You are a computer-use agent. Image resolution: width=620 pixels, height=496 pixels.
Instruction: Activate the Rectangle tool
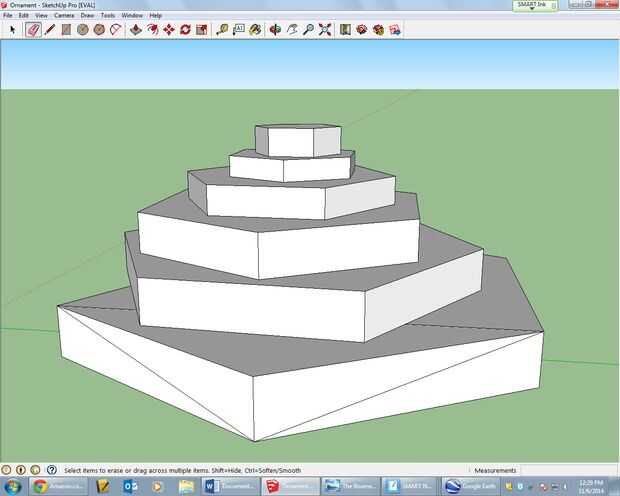pos(66,30)
